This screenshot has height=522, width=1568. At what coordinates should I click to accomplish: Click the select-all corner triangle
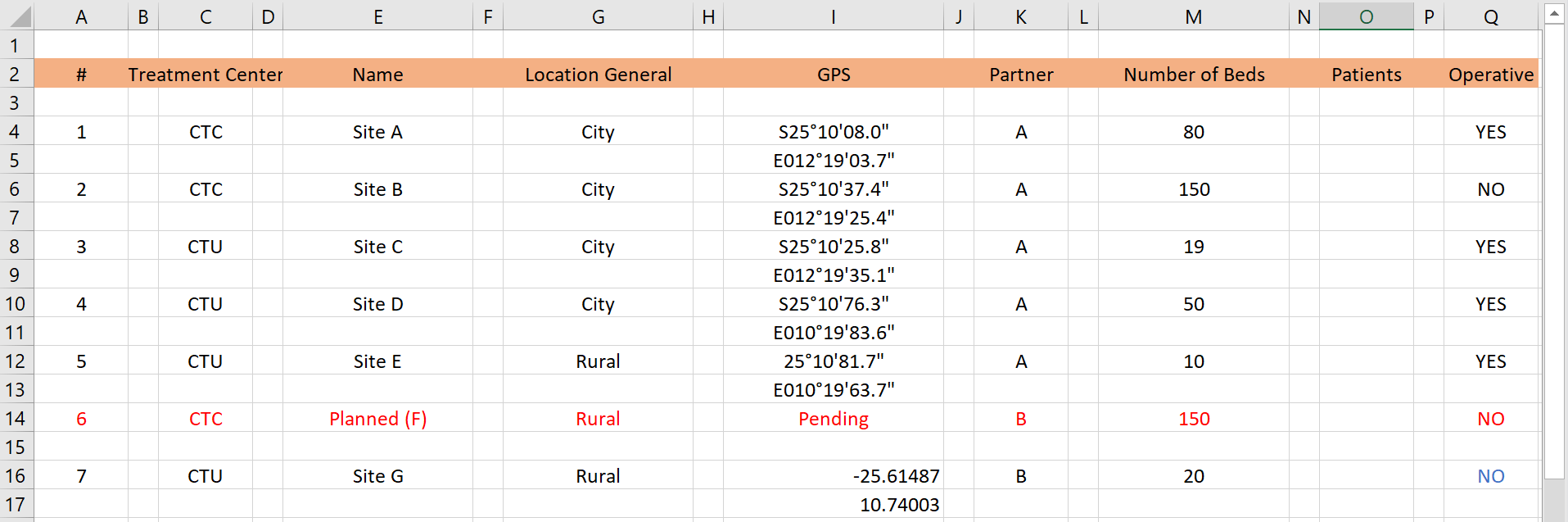tap(17, 16)
